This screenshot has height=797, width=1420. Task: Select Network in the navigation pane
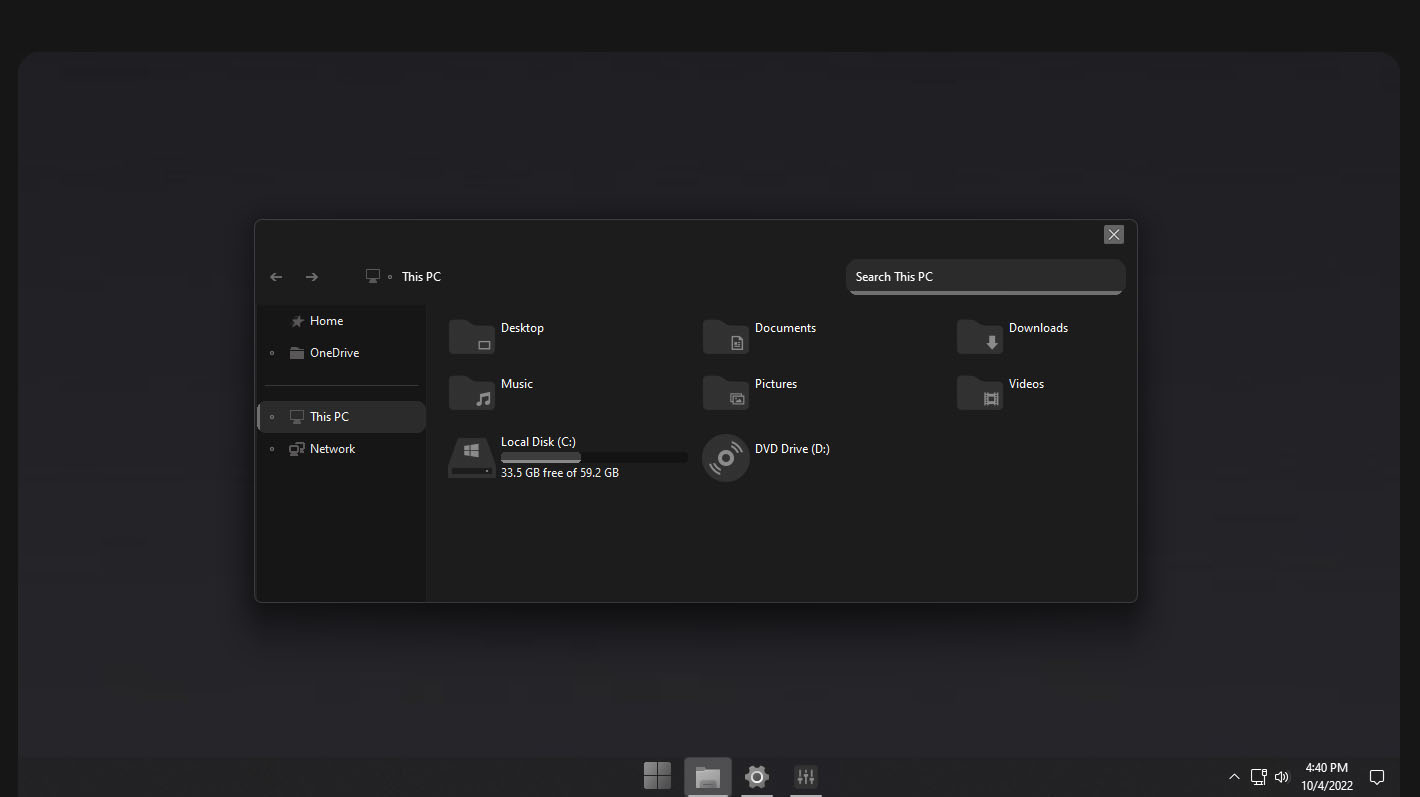tap(341, 449)
